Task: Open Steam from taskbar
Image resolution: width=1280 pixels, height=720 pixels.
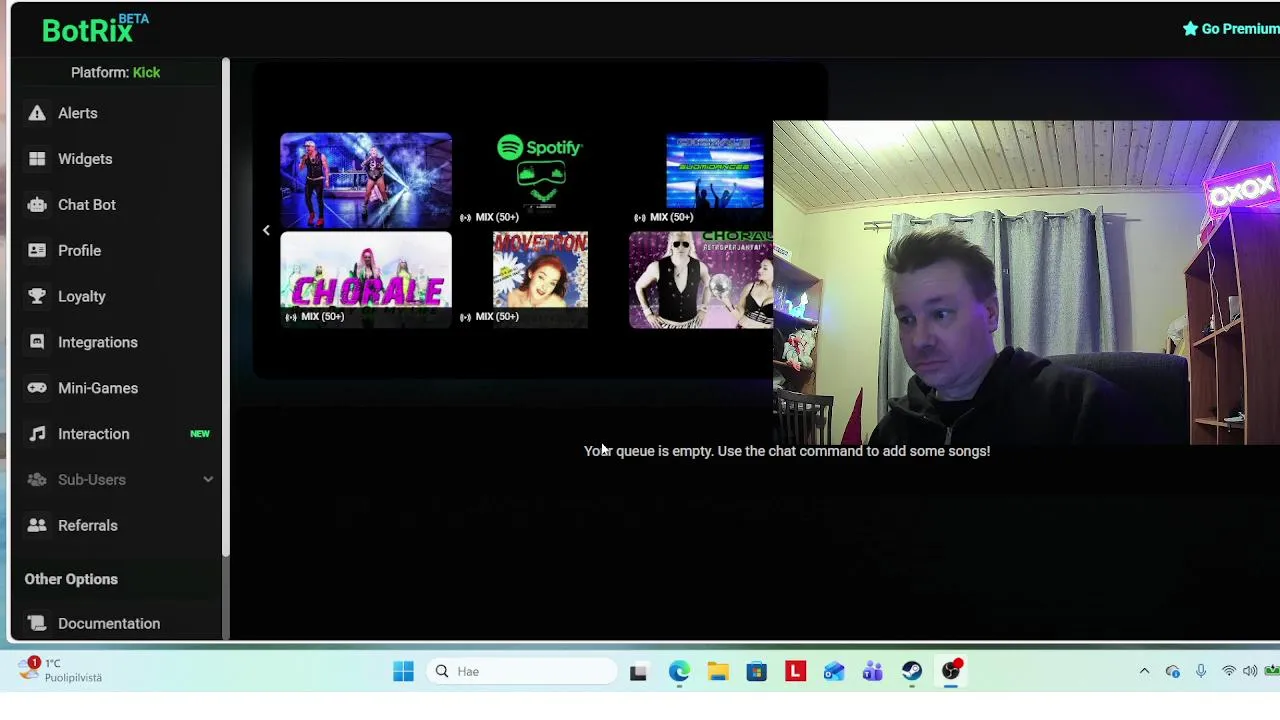Action: 912,671
